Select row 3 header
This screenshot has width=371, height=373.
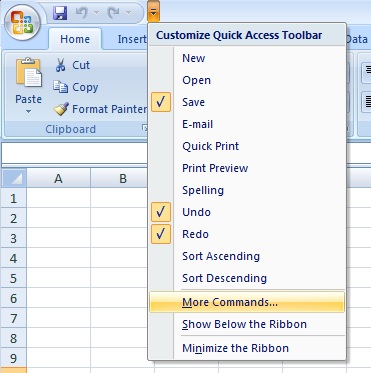(14, 238)
